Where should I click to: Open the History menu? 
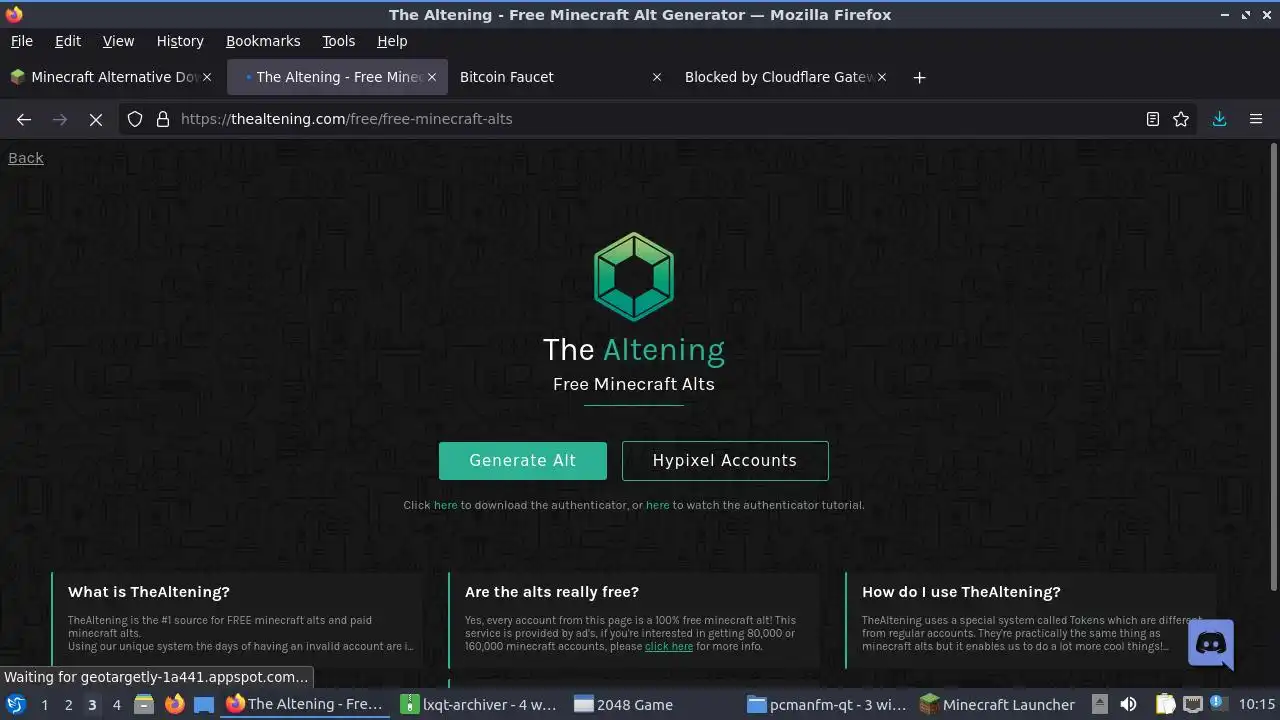click(x=180, y=41)
